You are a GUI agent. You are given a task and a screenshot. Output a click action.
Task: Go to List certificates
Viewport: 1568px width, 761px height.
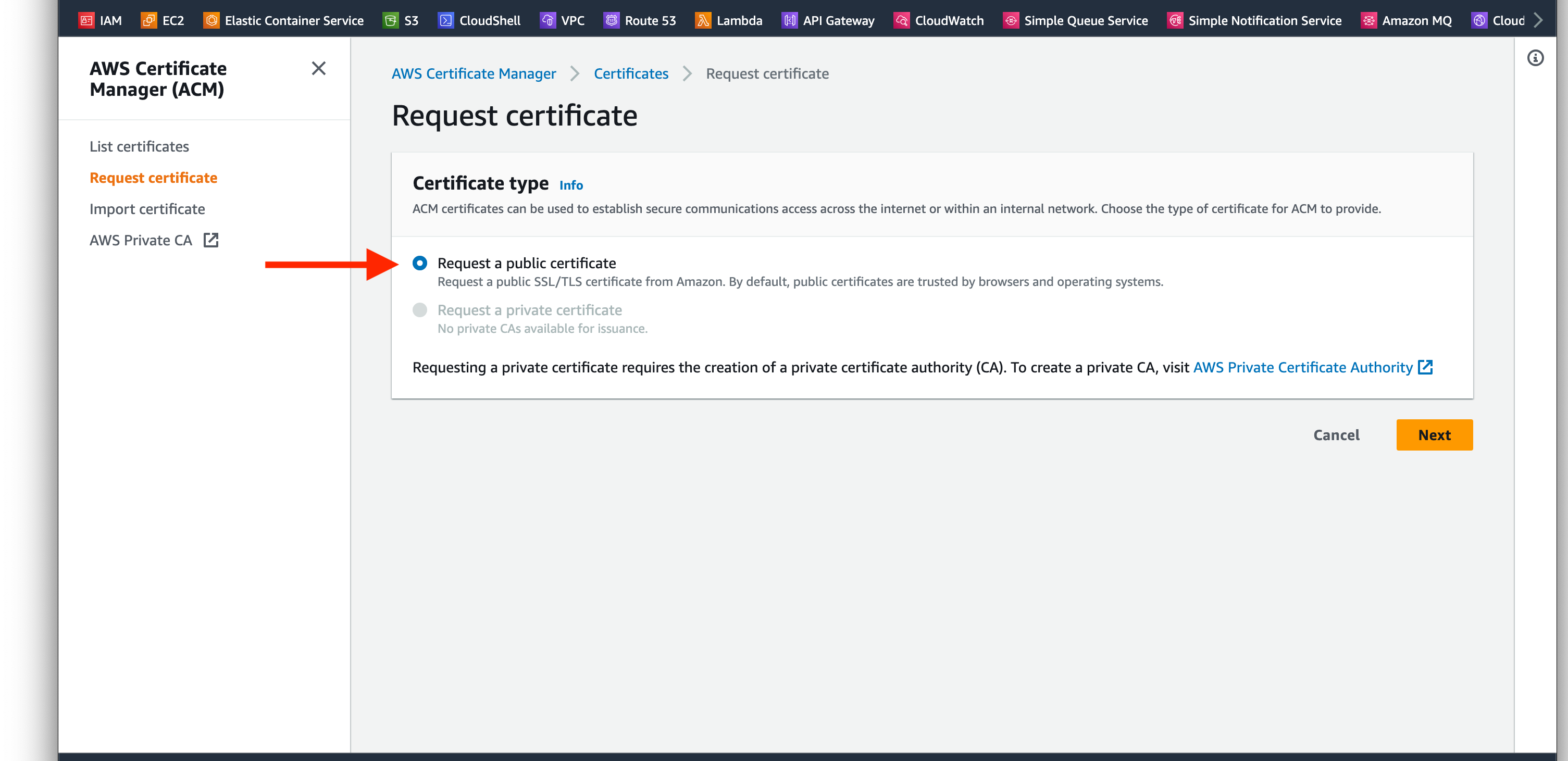[x=139, y=146]
